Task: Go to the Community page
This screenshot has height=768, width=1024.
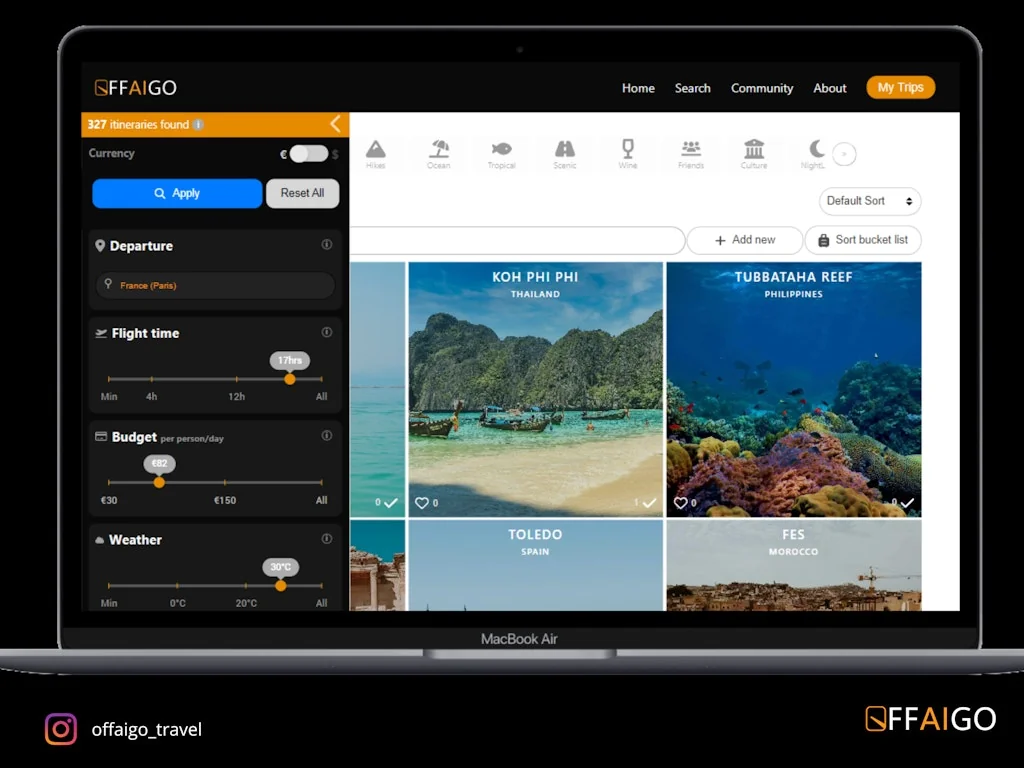Action: [761, 88]
